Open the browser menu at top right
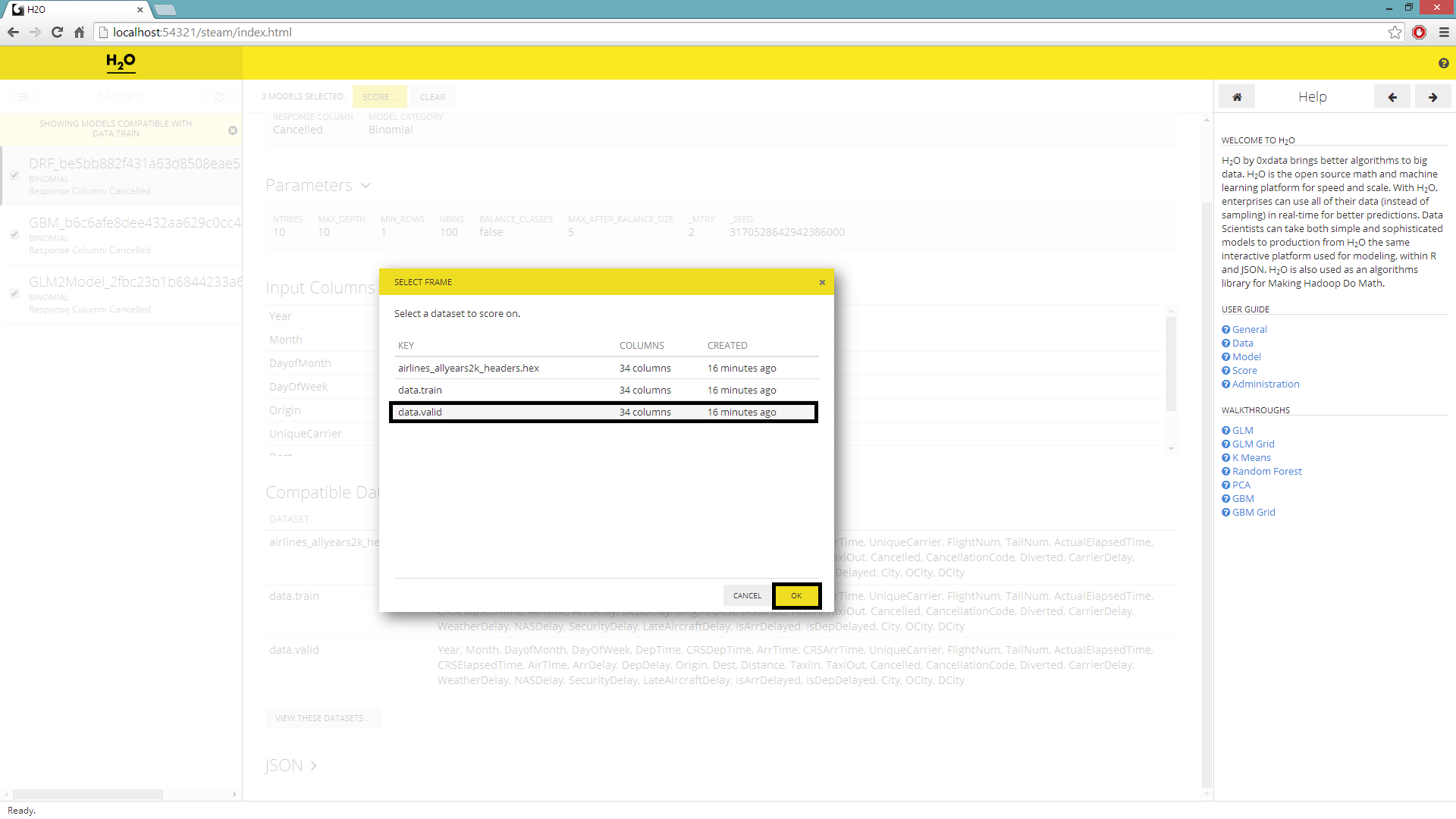This screenshot has width=1456, height=819. pyautogui.click(x=1445, y=32)
